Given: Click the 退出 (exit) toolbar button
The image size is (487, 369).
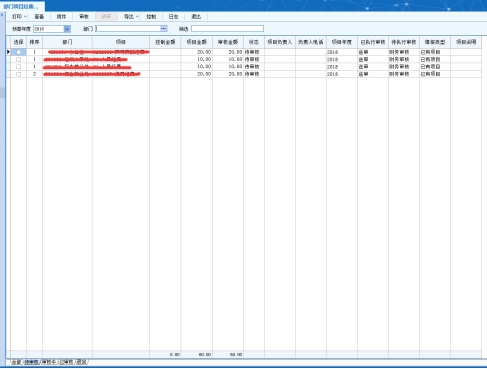Looking at the screenshot, I should point(196,17).
